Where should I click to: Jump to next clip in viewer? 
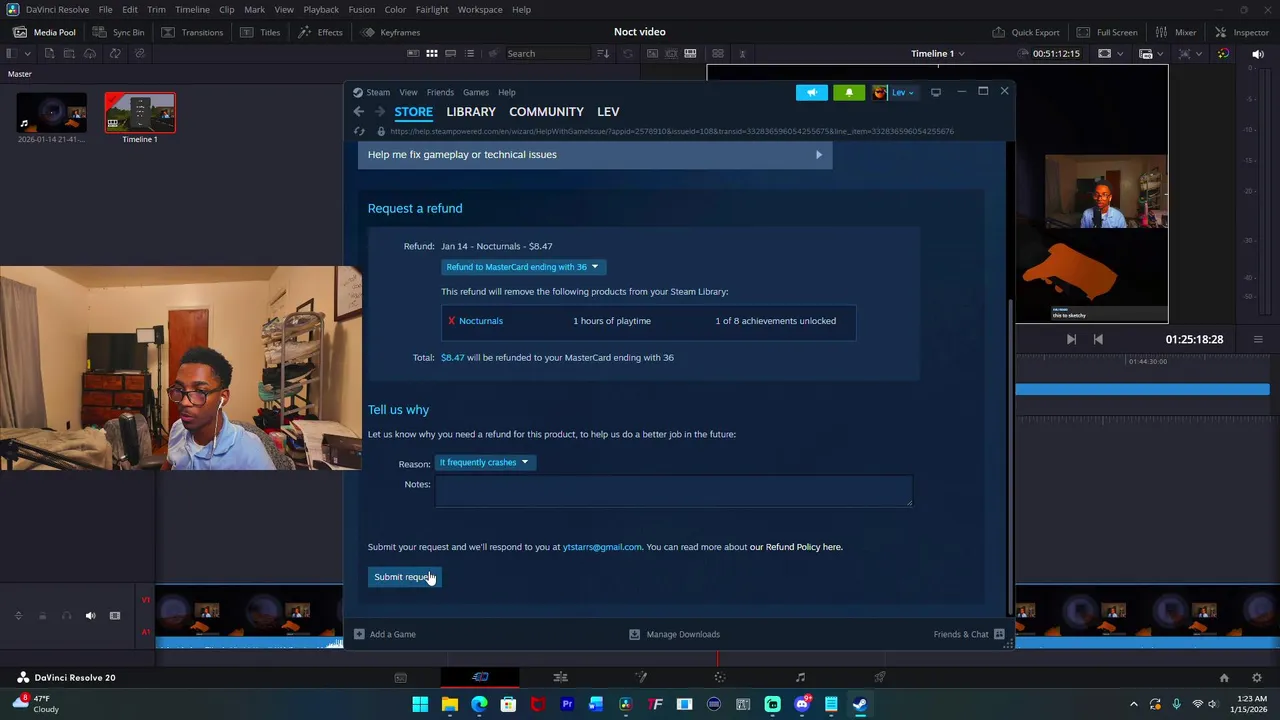point(1071,339)
